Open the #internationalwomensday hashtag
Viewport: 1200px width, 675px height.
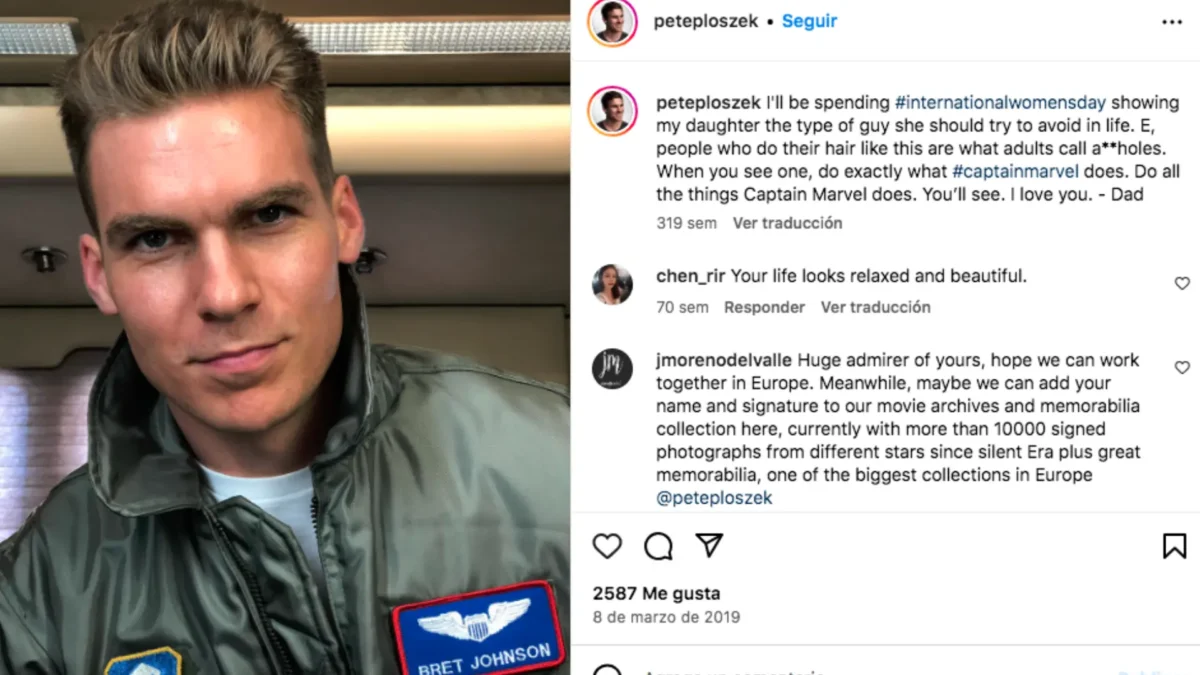point(1000,102)
